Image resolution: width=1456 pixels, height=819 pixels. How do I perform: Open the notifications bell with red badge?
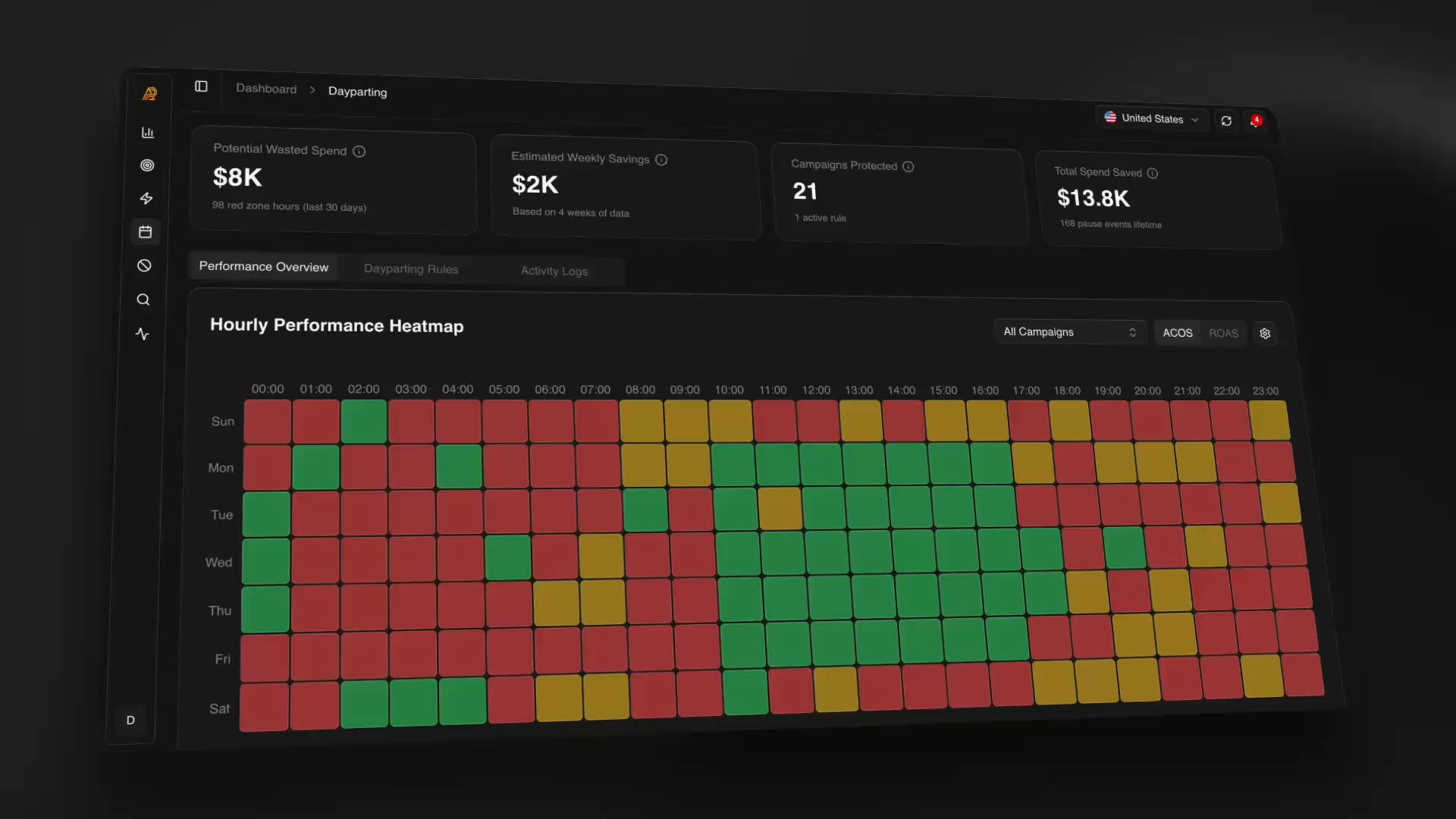pos(1256,121)
